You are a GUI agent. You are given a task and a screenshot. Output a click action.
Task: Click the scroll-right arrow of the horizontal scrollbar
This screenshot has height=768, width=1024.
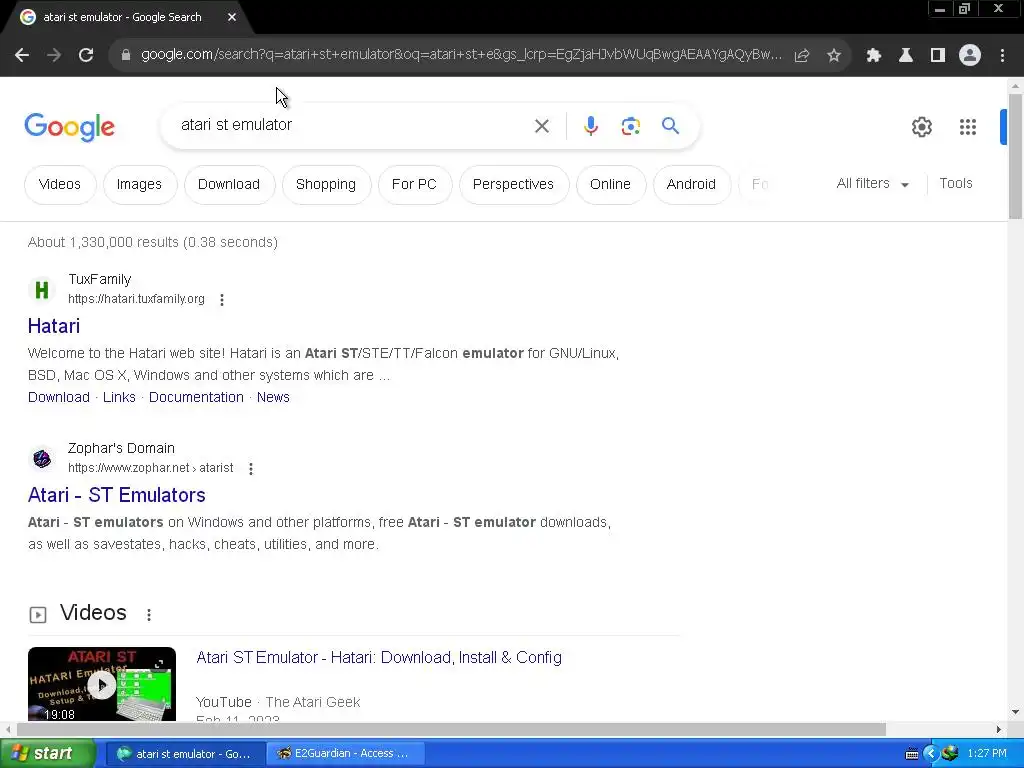pos(999,729)
